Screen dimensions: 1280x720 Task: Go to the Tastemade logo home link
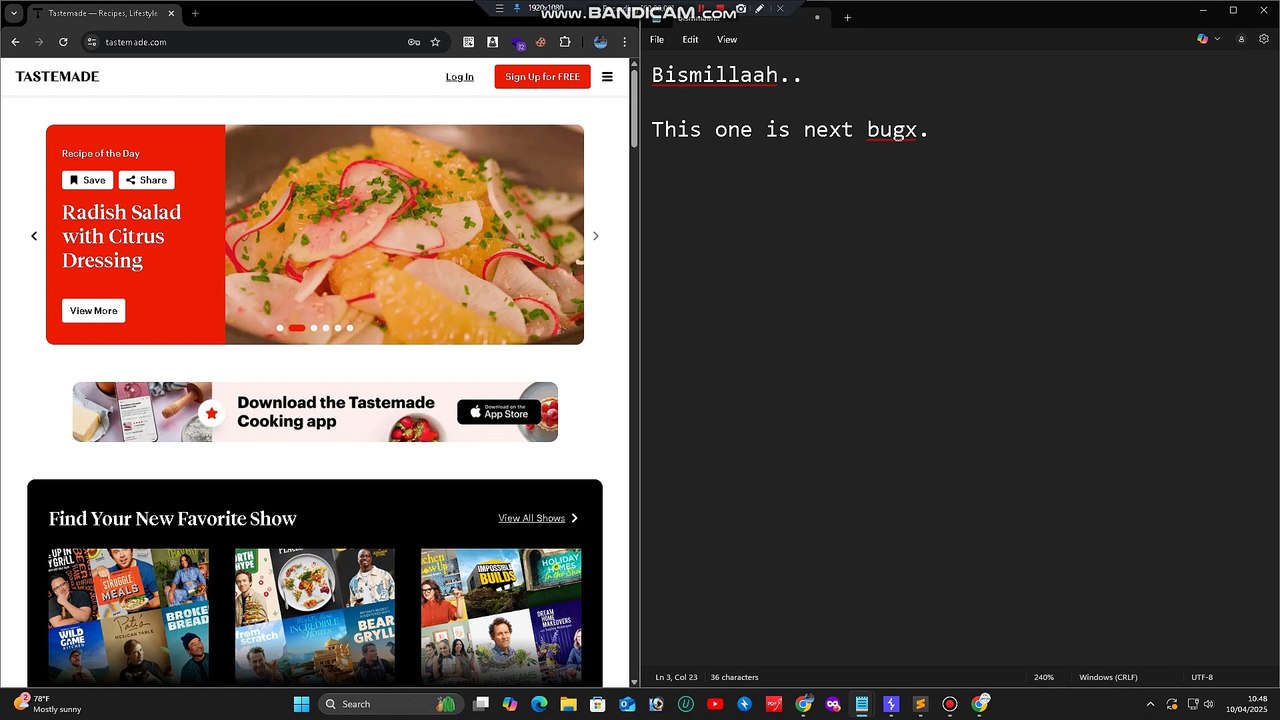coord(57,76)
